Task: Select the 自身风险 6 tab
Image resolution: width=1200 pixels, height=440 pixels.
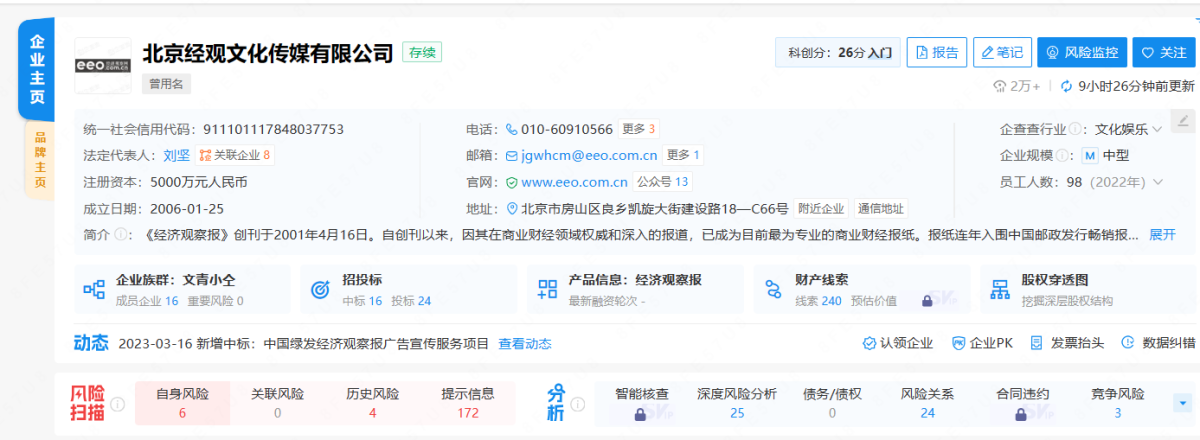Action: point(182,402)
